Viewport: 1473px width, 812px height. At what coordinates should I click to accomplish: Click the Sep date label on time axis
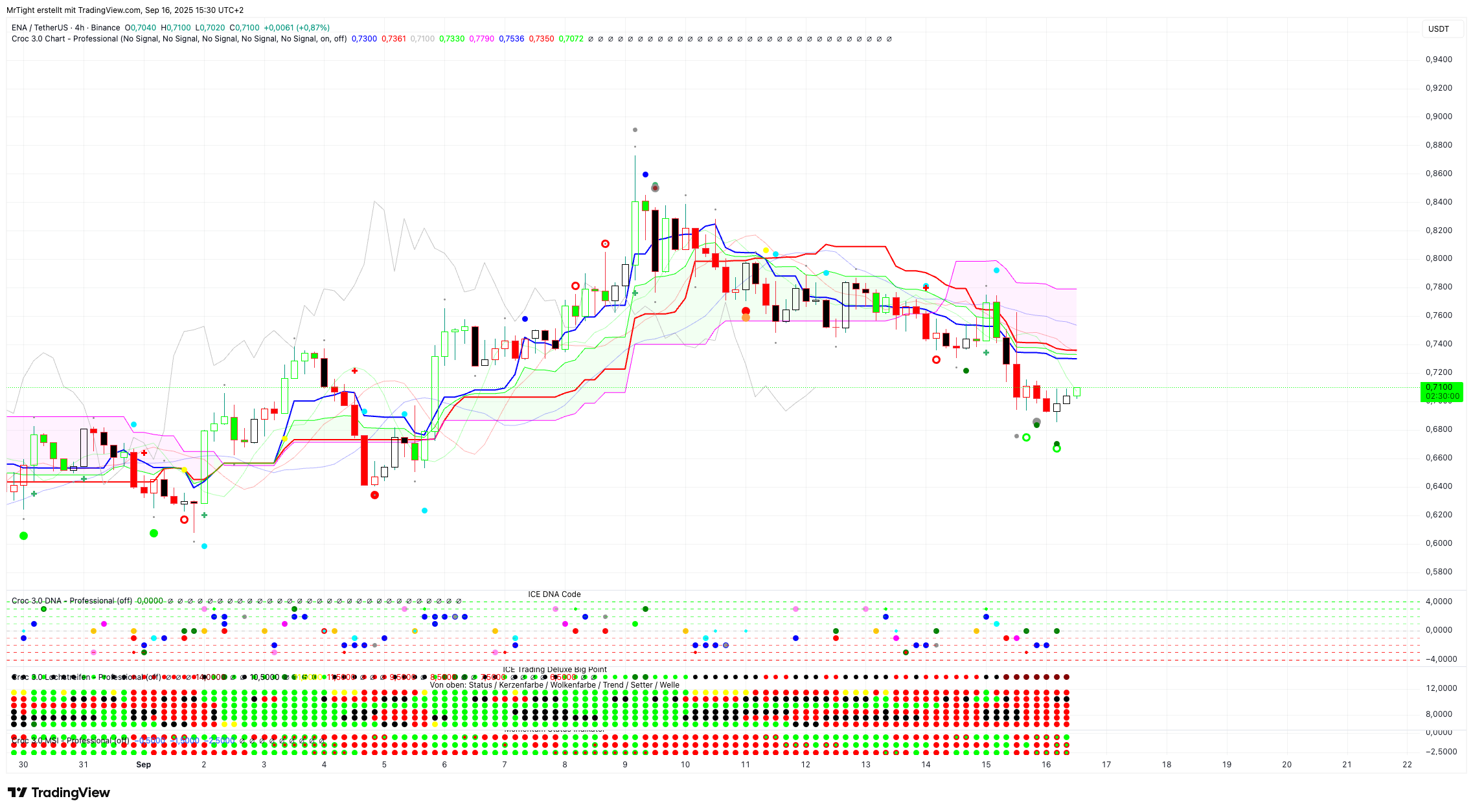click(x=143, y=765)
